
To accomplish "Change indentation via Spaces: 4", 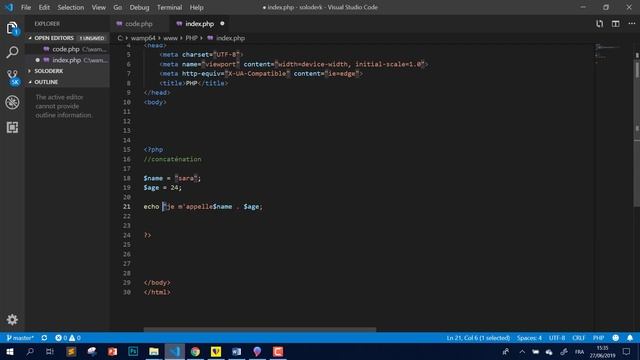I will [x=529, y=338].
